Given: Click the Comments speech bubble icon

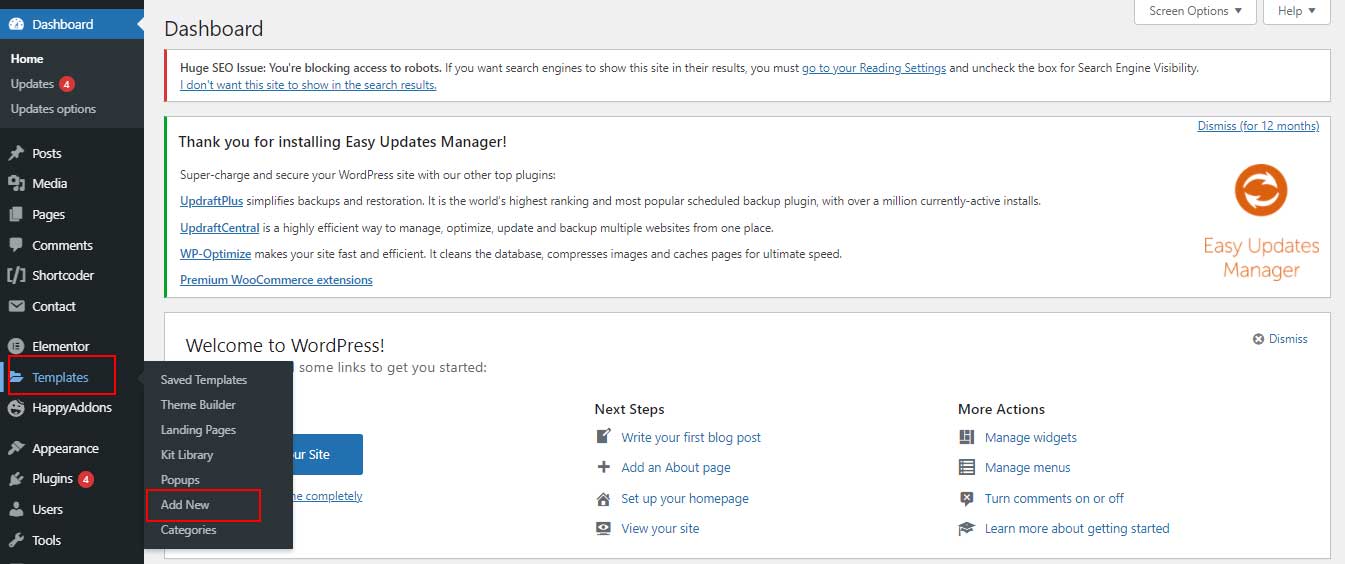Looking at the screenshot, I should [16, 245].
